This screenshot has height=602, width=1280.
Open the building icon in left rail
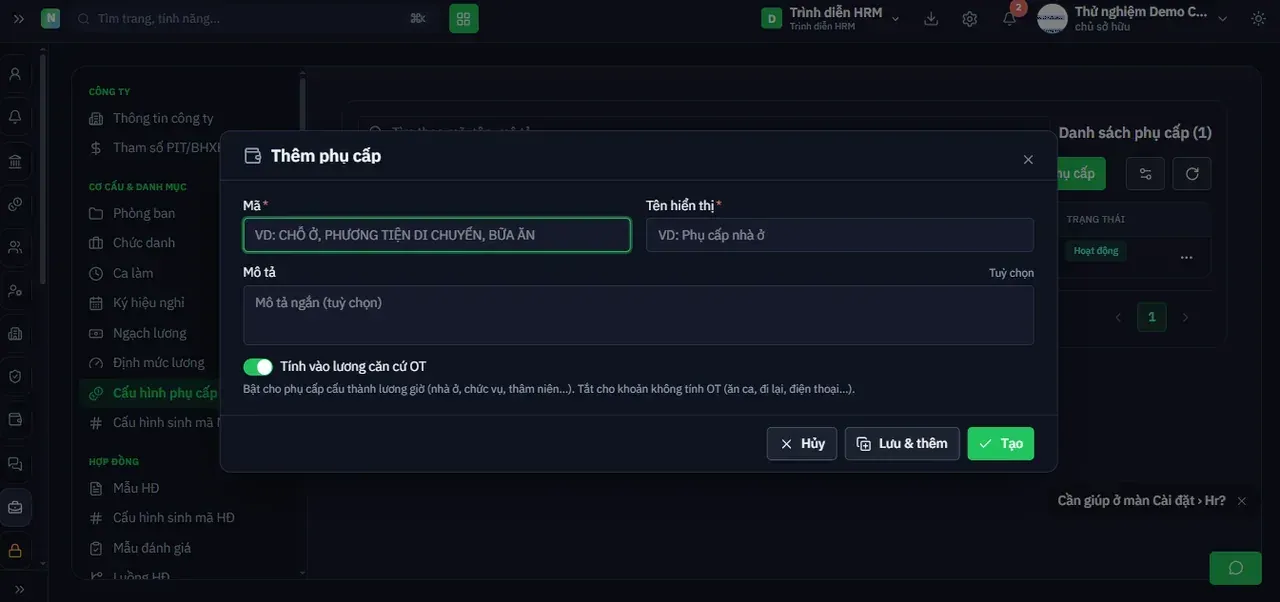[x=15, y=333]
